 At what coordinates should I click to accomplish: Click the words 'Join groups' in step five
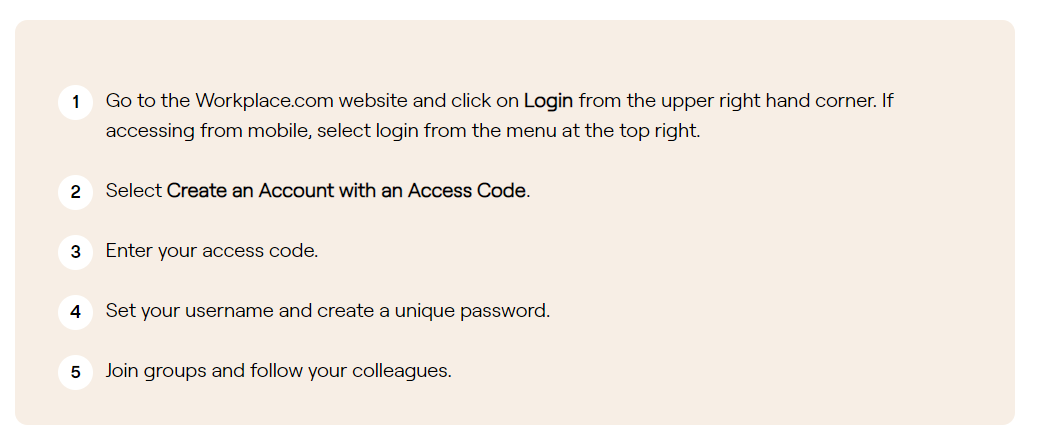point(156,371)
